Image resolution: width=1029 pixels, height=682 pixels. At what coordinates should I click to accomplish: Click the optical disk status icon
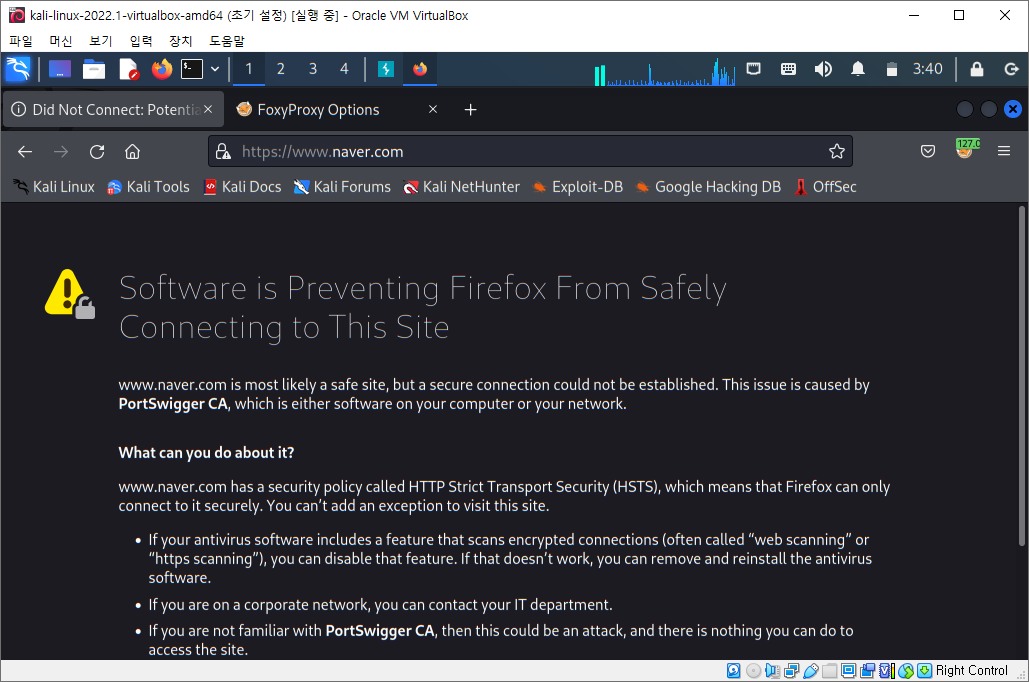coord(753,670)
